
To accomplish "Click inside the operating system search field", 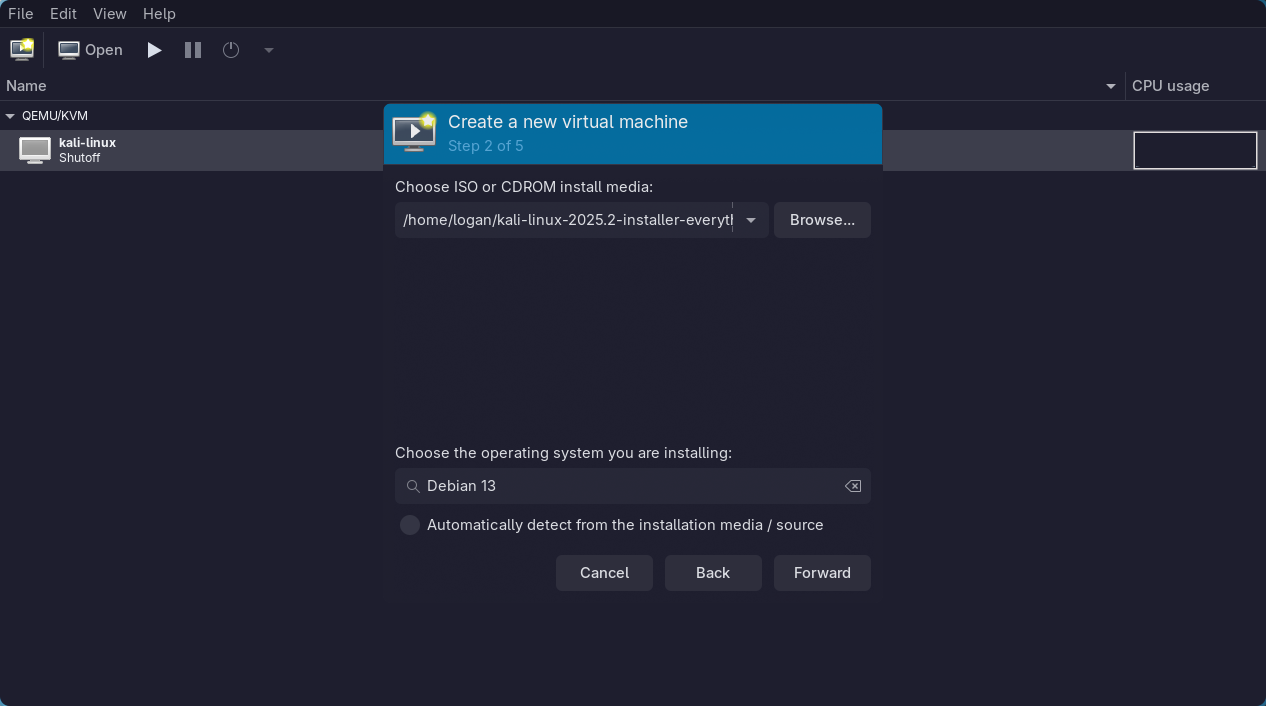I will (600, 486).
